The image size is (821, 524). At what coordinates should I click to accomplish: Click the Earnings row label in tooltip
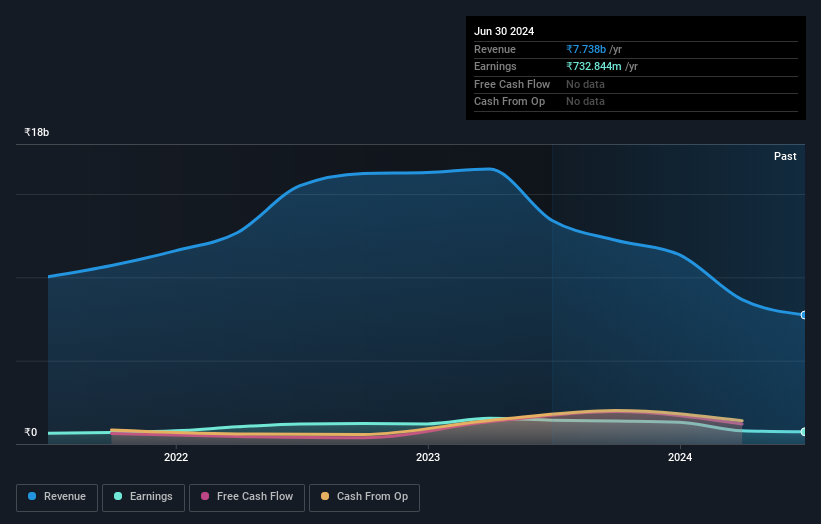(495, 66)
